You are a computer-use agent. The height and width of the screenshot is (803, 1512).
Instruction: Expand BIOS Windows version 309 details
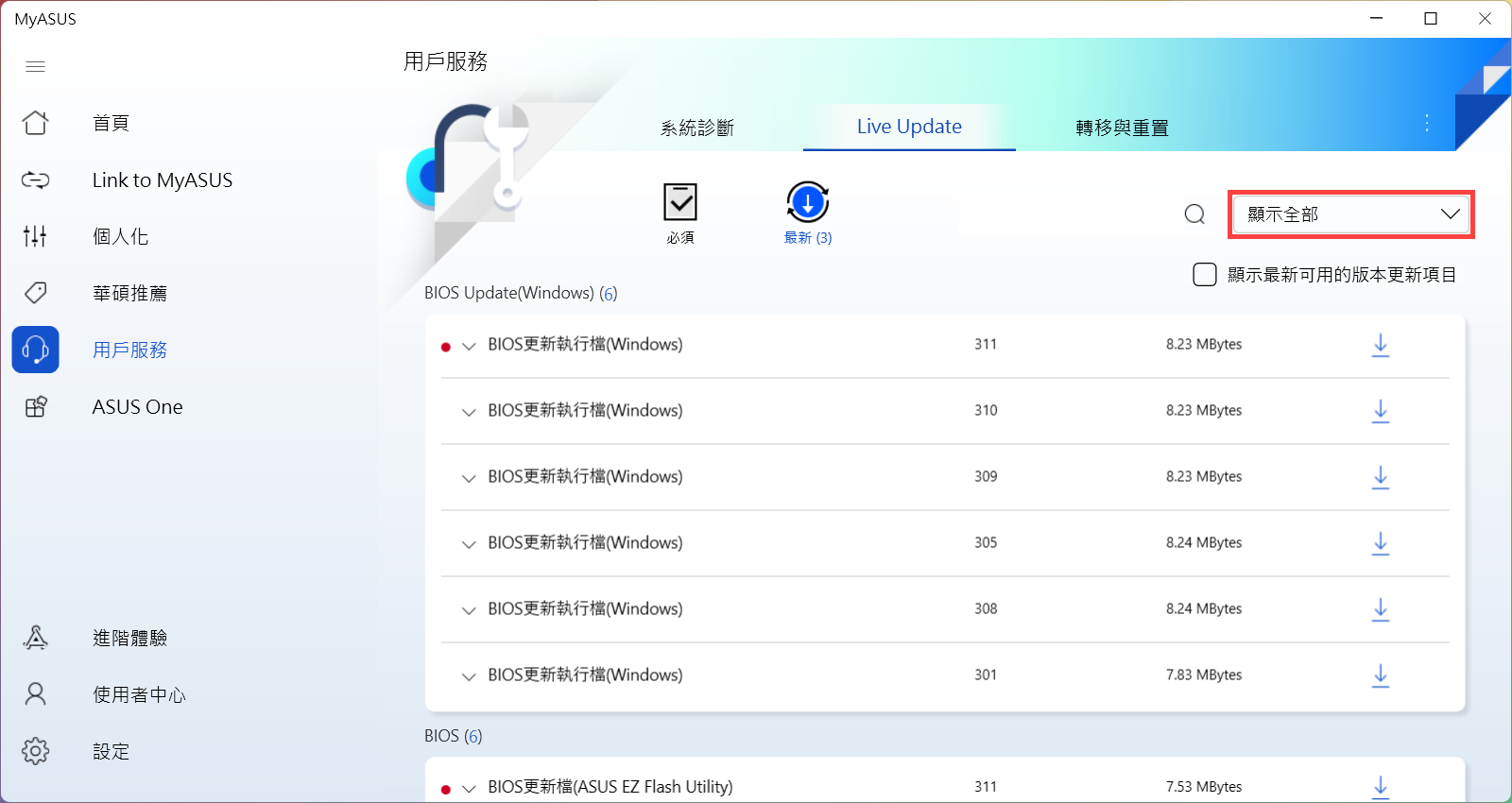pos(469,478)
